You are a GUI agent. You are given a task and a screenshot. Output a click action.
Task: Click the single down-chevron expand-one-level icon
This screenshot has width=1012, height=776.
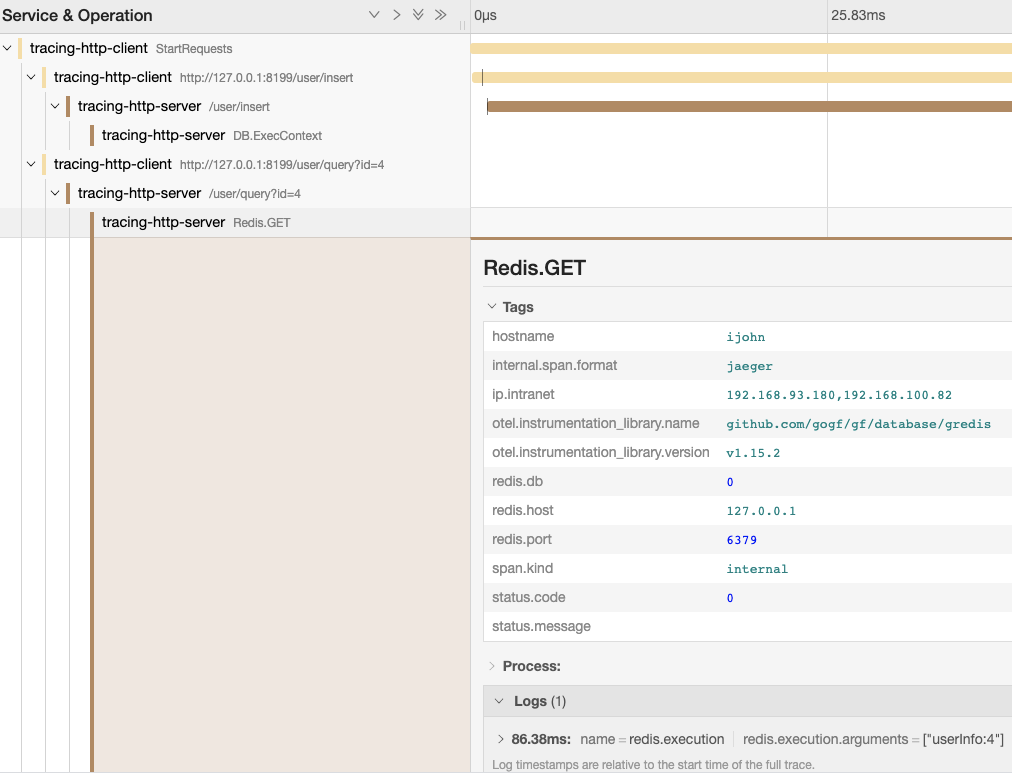[x=374, y=15]
